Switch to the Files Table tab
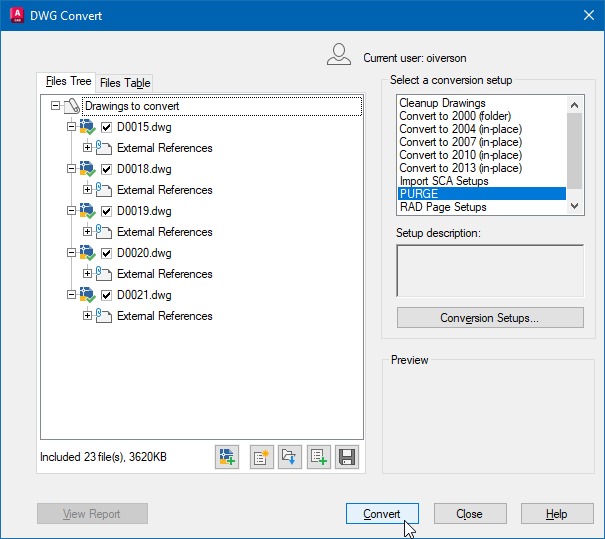 (x=125, y=83)
